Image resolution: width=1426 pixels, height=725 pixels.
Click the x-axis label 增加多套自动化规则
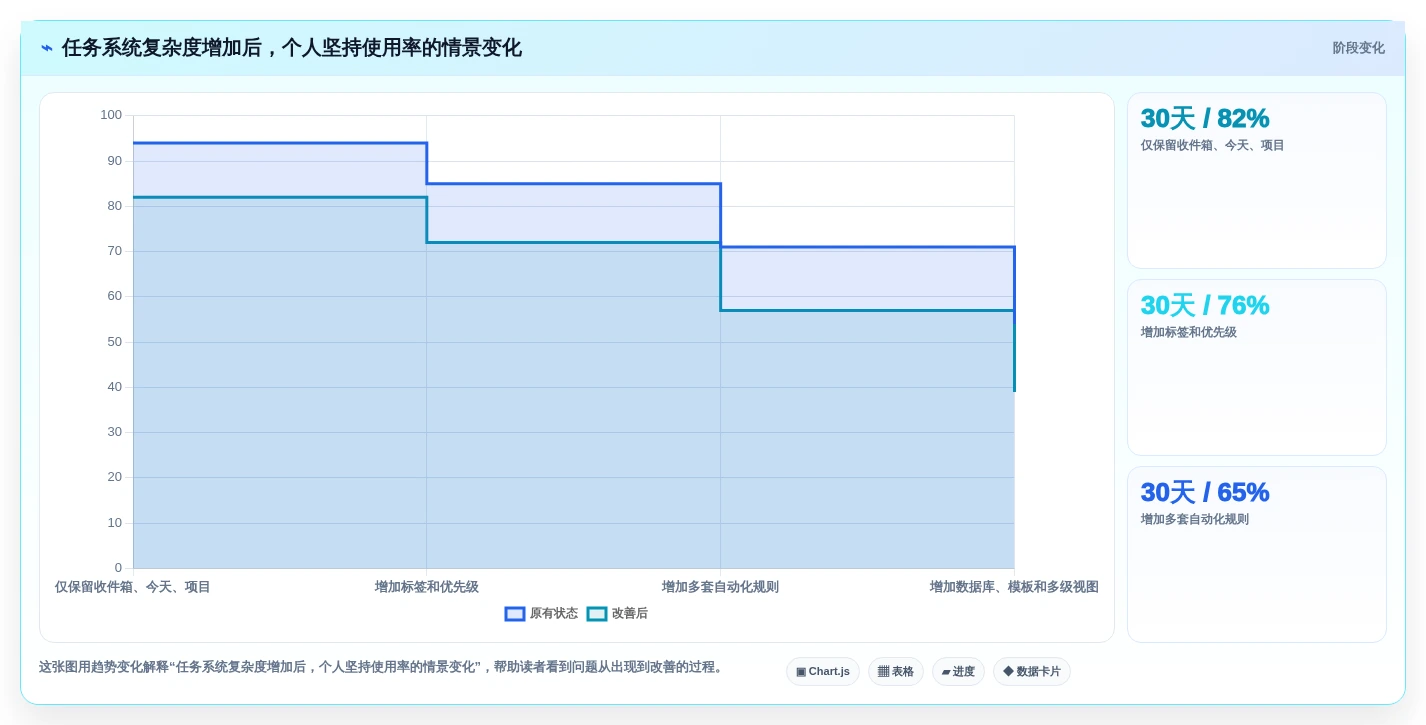[x=720, y=587]
